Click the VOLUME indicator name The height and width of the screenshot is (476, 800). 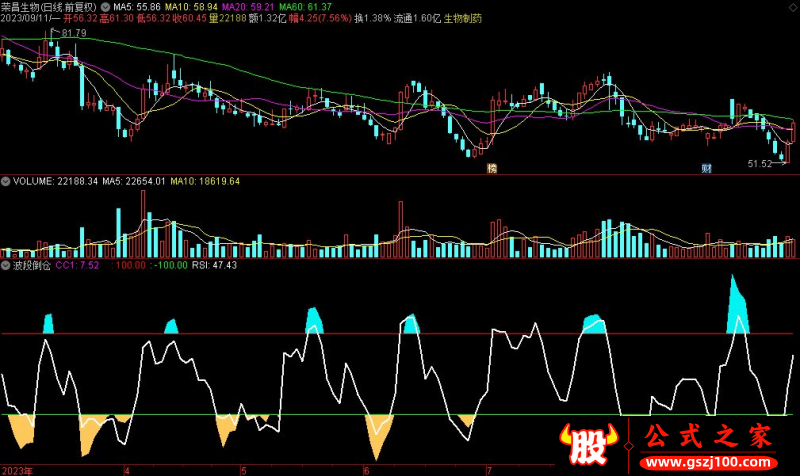pos(33,181)
